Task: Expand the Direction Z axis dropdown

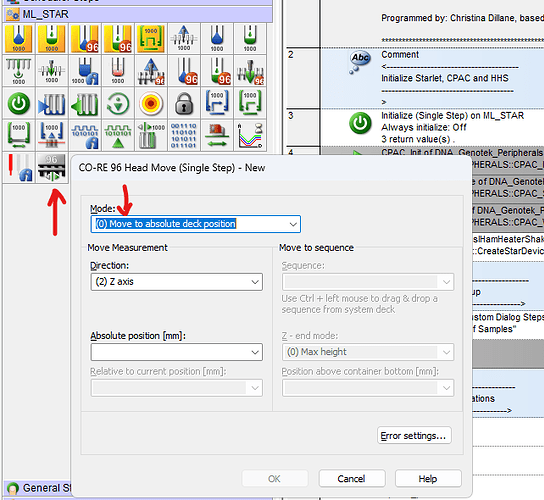Action: coord(177,282)
